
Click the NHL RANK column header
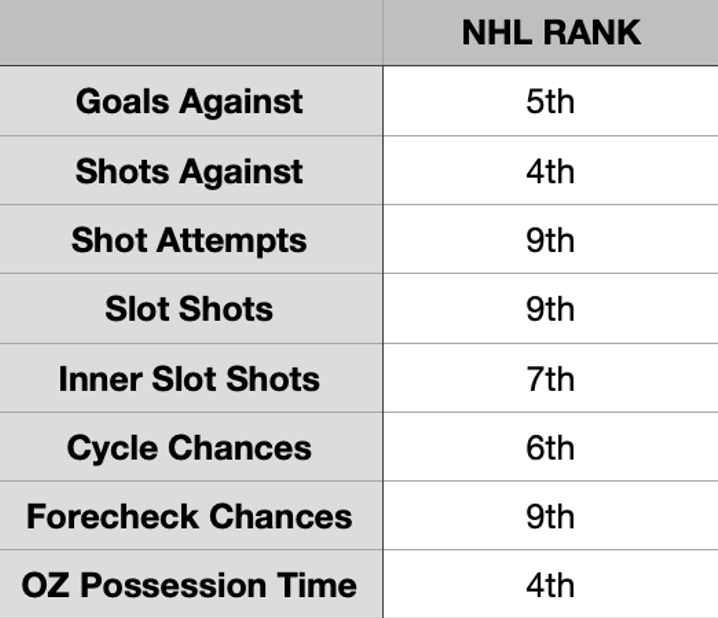[550, 32]
